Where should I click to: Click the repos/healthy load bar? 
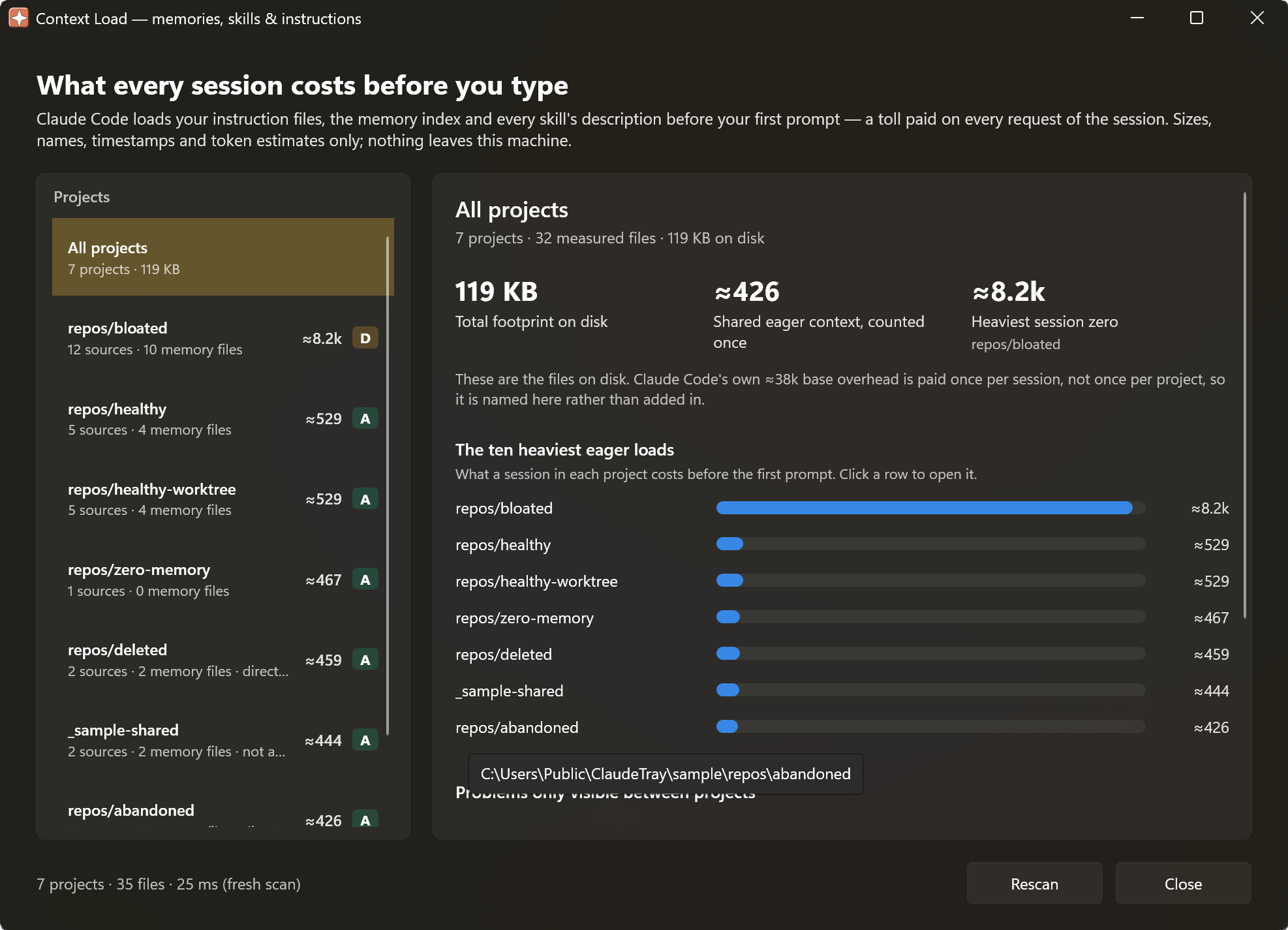(930, 544)
